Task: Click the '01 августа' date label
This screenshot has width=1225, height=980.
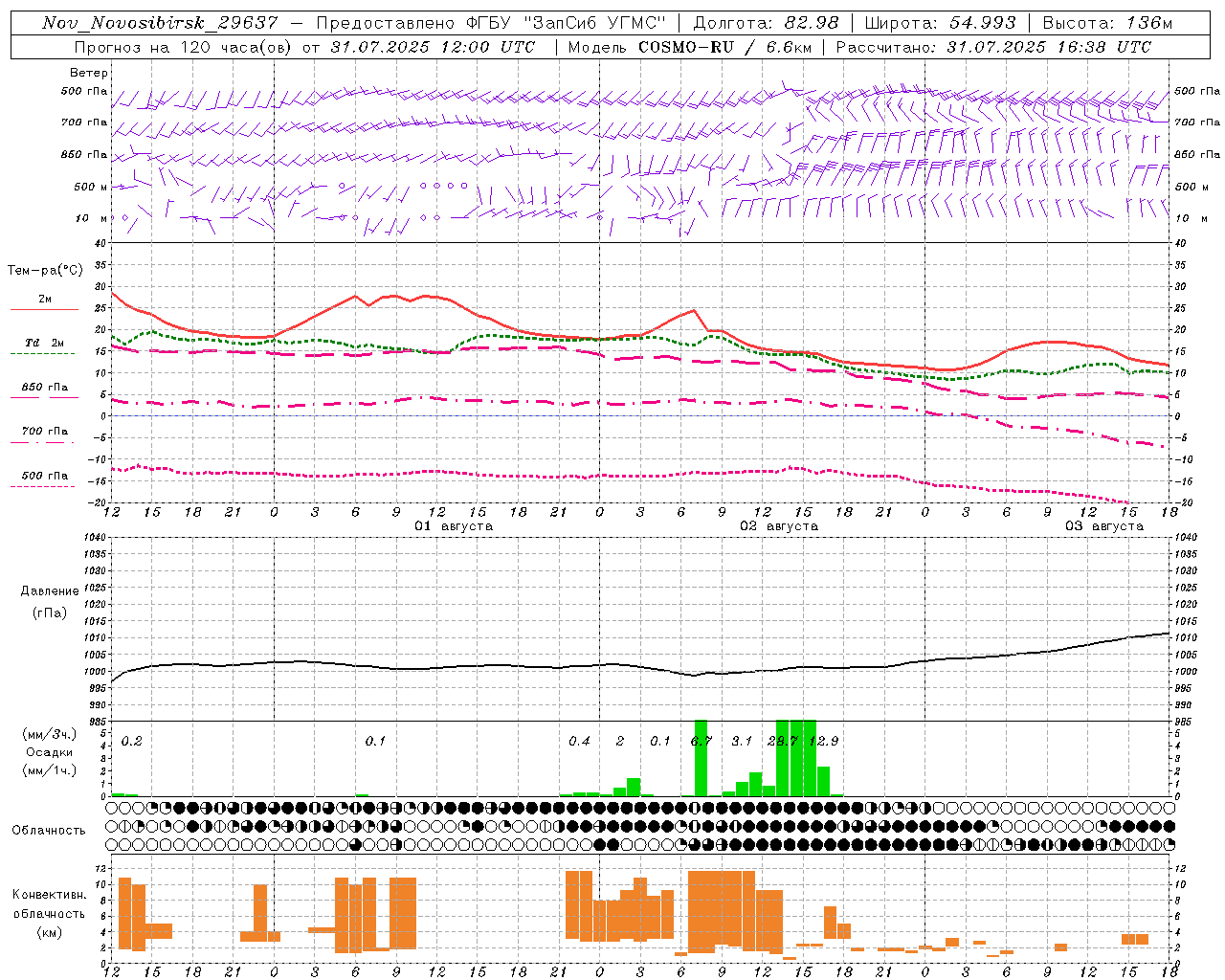Action: pos(454,526)
